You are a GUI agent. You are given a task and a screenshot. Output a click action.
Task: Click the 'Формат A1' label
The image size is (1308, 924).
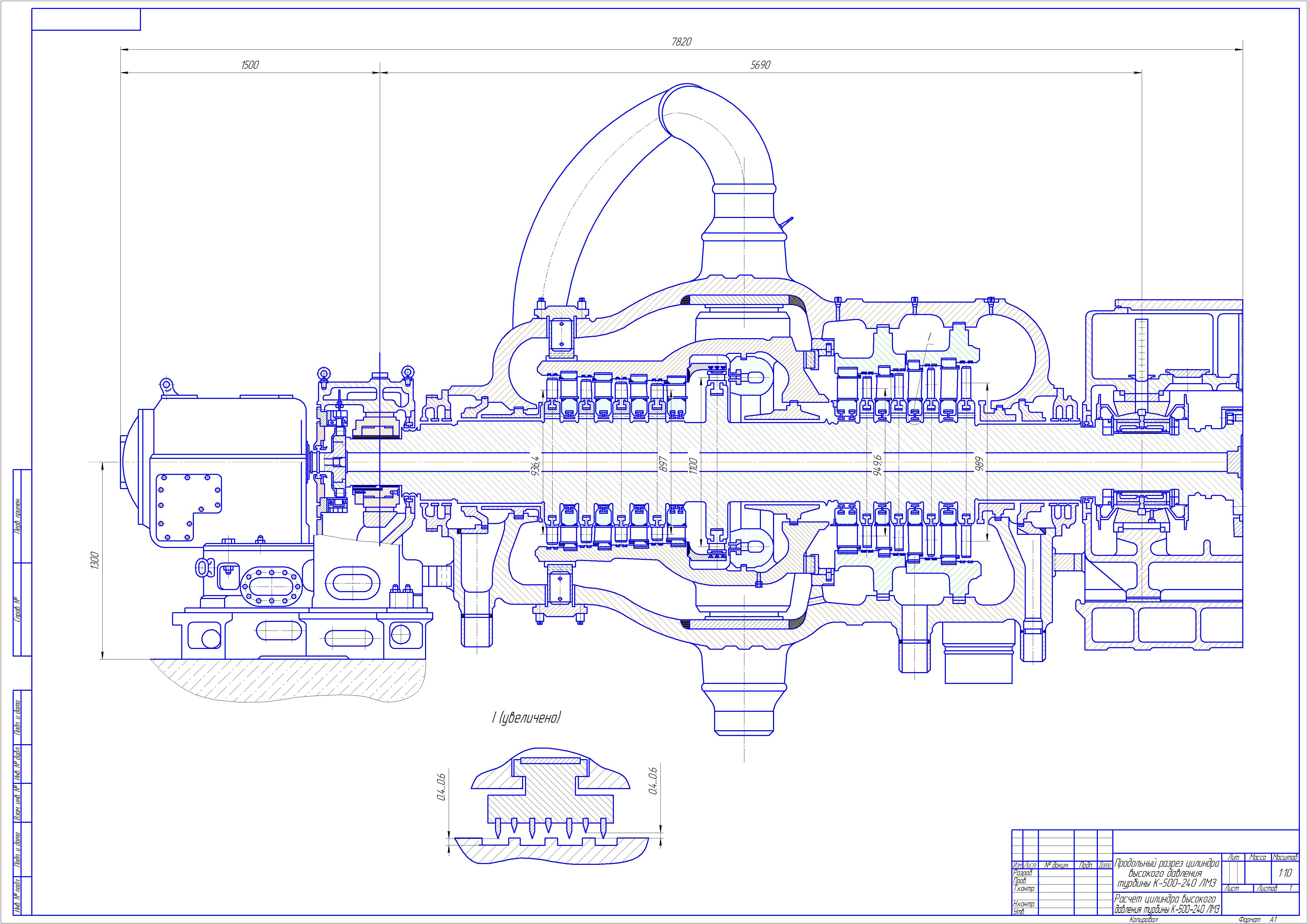click(x=1257, y=920)
